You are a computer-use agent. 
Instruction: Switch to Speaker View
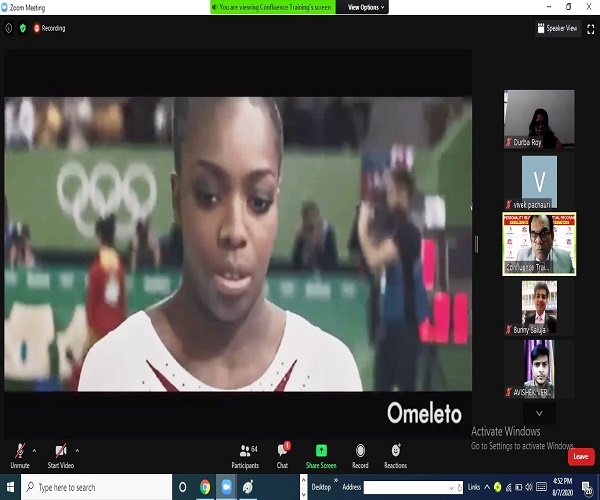point(558,28)
